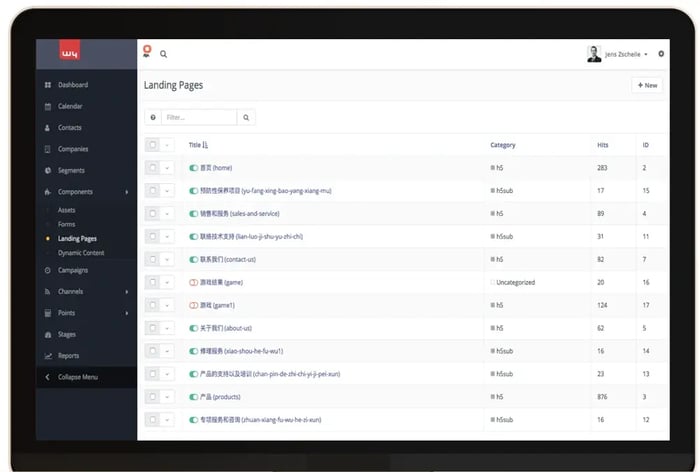The width and height of the screenshot is (700, 472).
Task: Collapse the Components submenu arrow
Action: (127, 192)
